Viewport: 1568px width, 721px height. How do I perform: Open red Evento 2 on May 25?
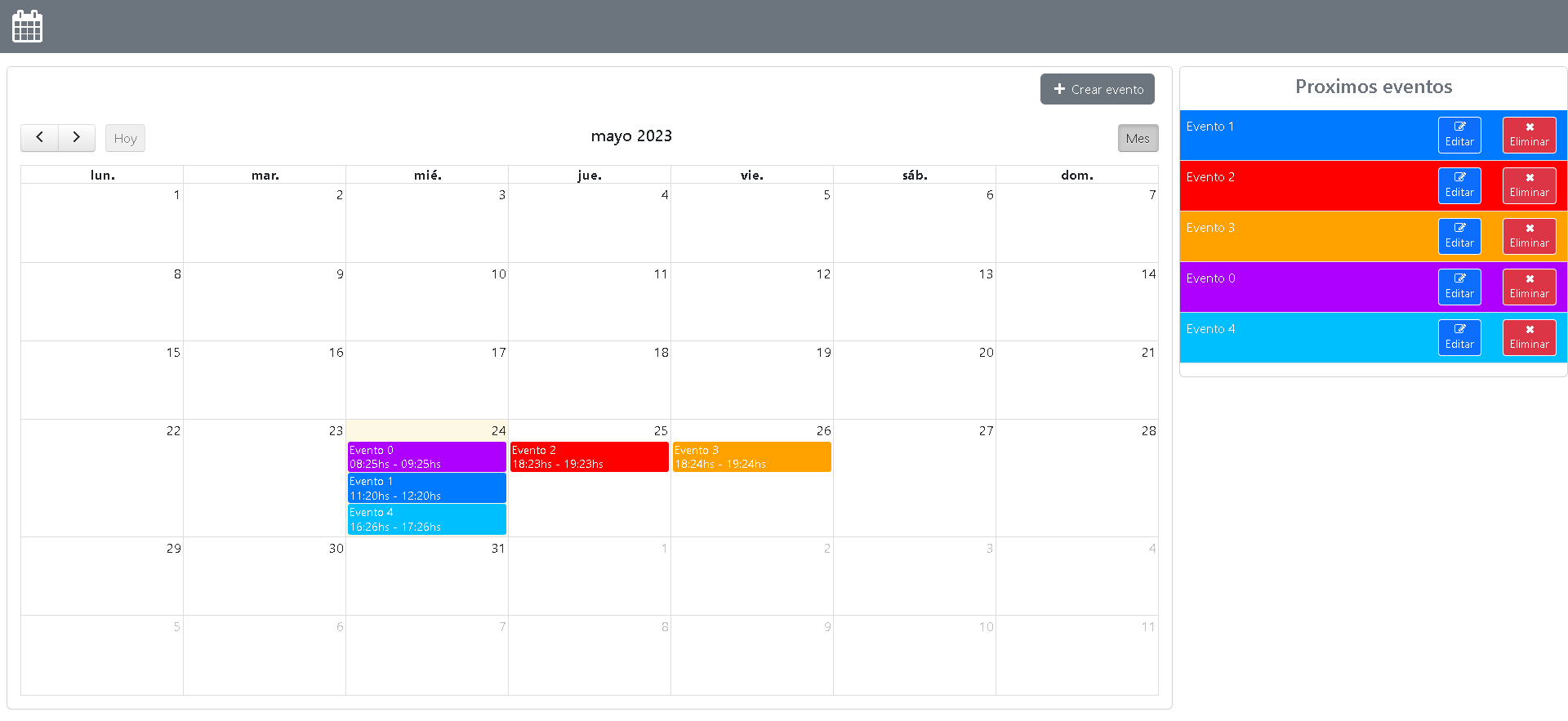pos(589,456)
